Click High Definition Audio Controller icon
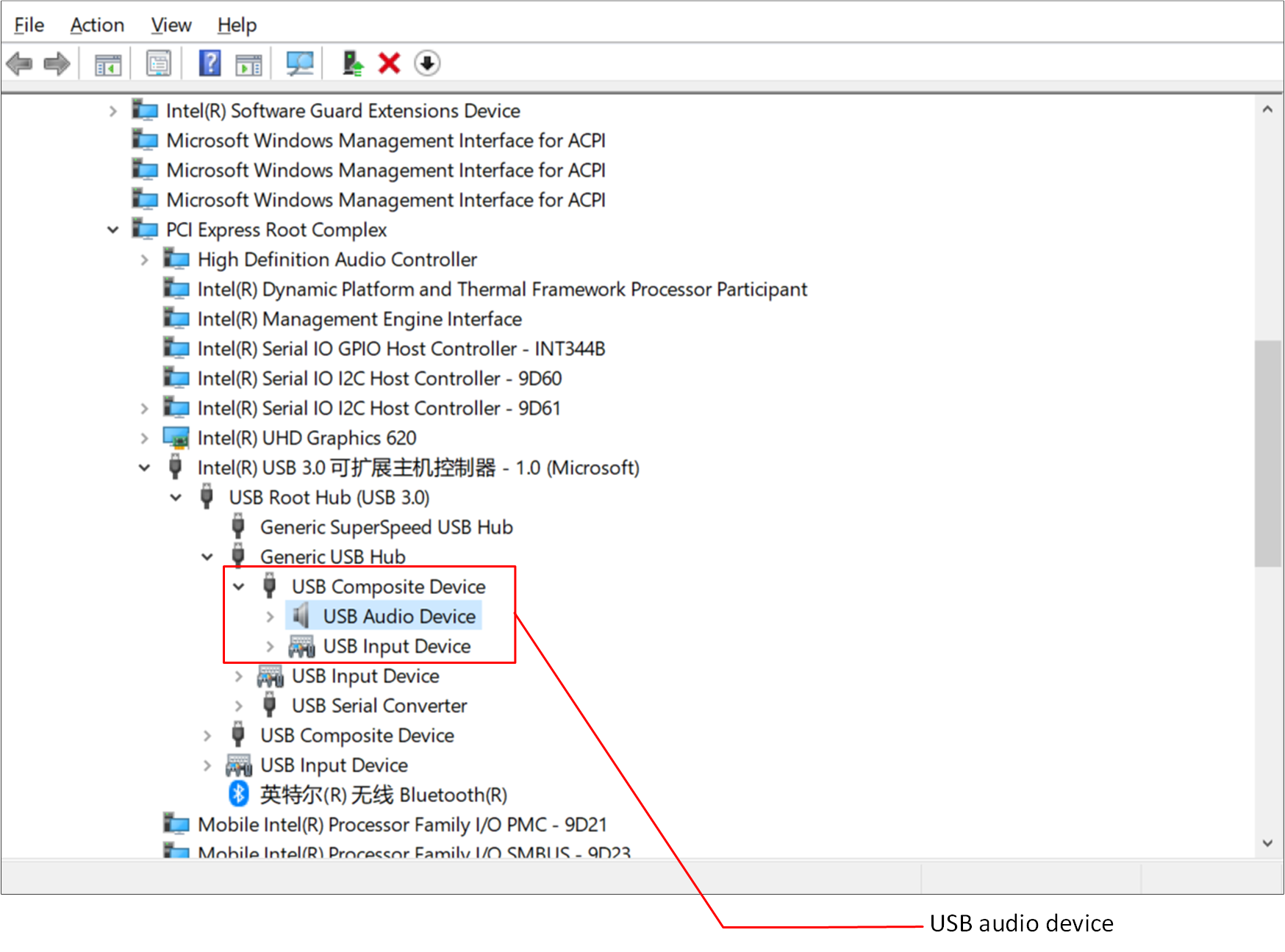This screenshot has height=952, width=1285. (x=176, y=259)
